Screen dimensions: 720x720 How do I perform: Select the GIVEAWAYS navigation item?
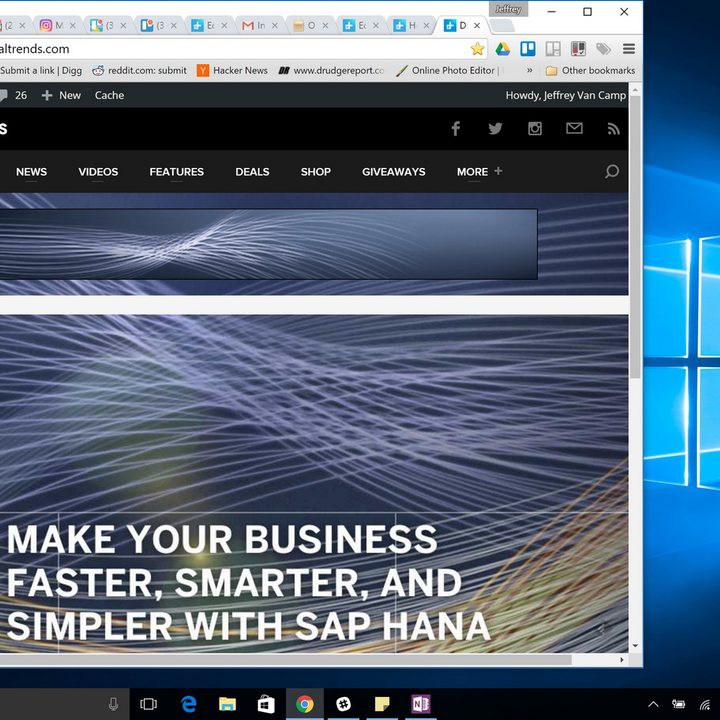394,172
